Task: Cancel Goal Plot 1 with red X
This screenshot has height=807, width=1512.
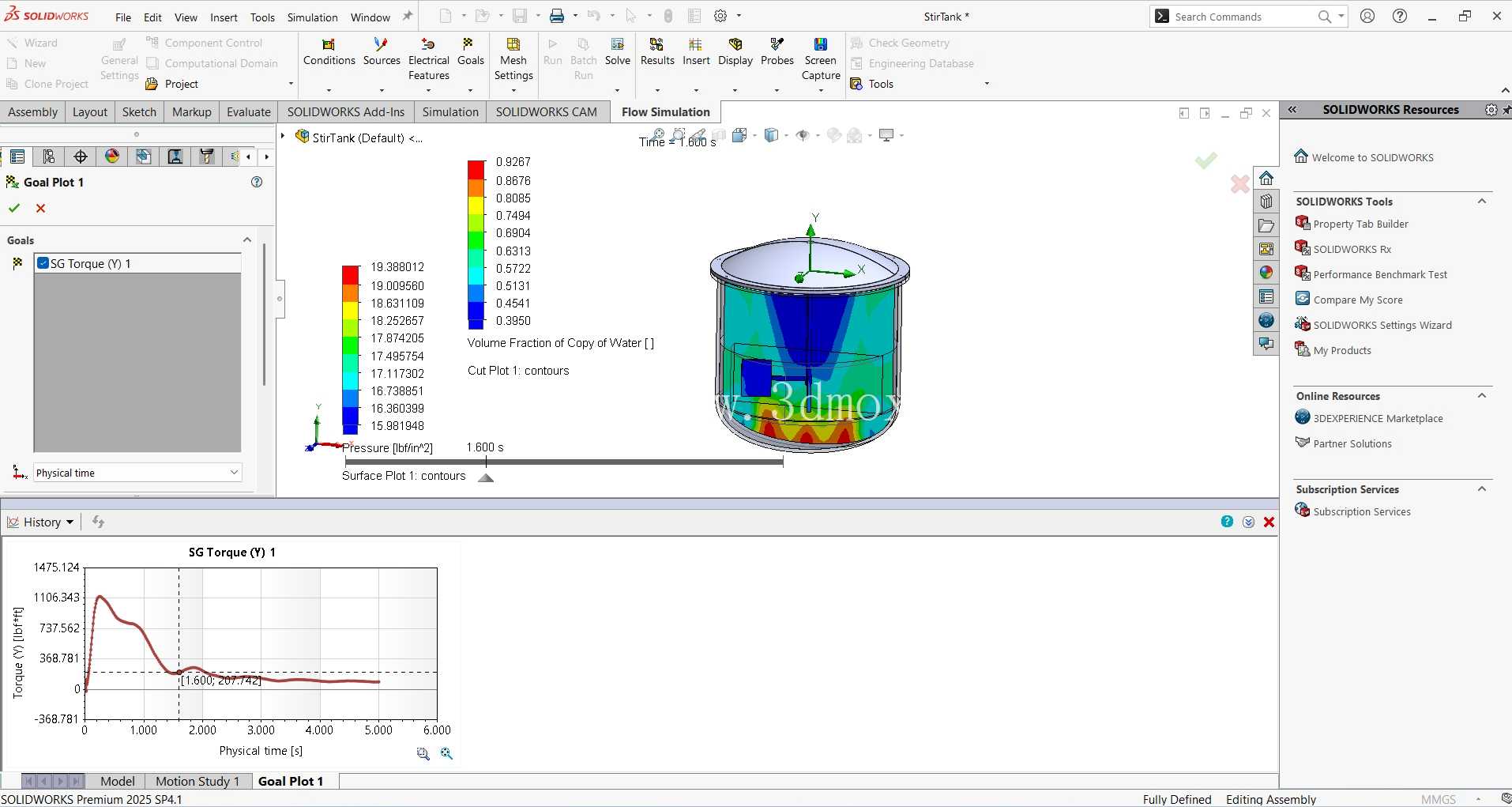Action: [41, 208]
